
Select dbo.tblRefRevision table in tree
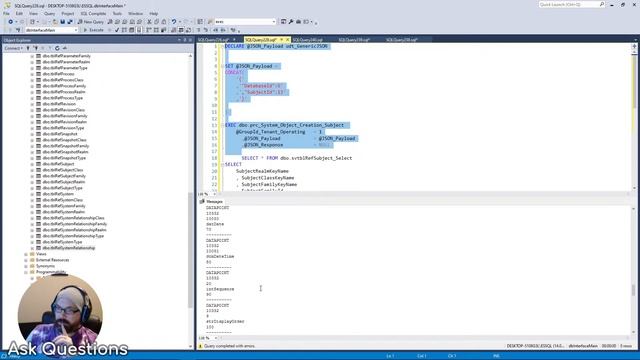tap(59, 104)
